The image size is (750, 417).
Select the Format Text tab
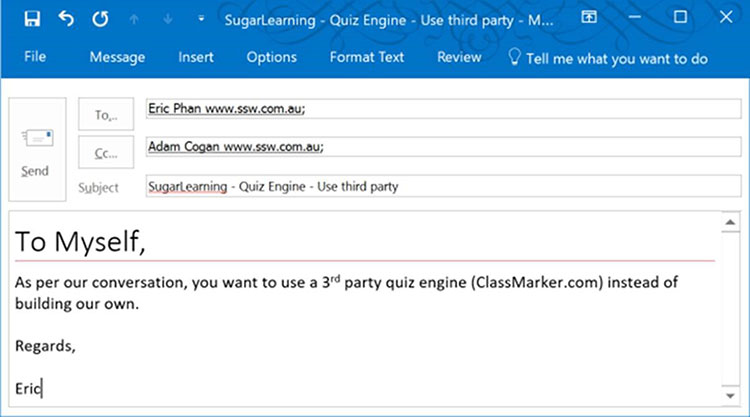click(366, 58)
